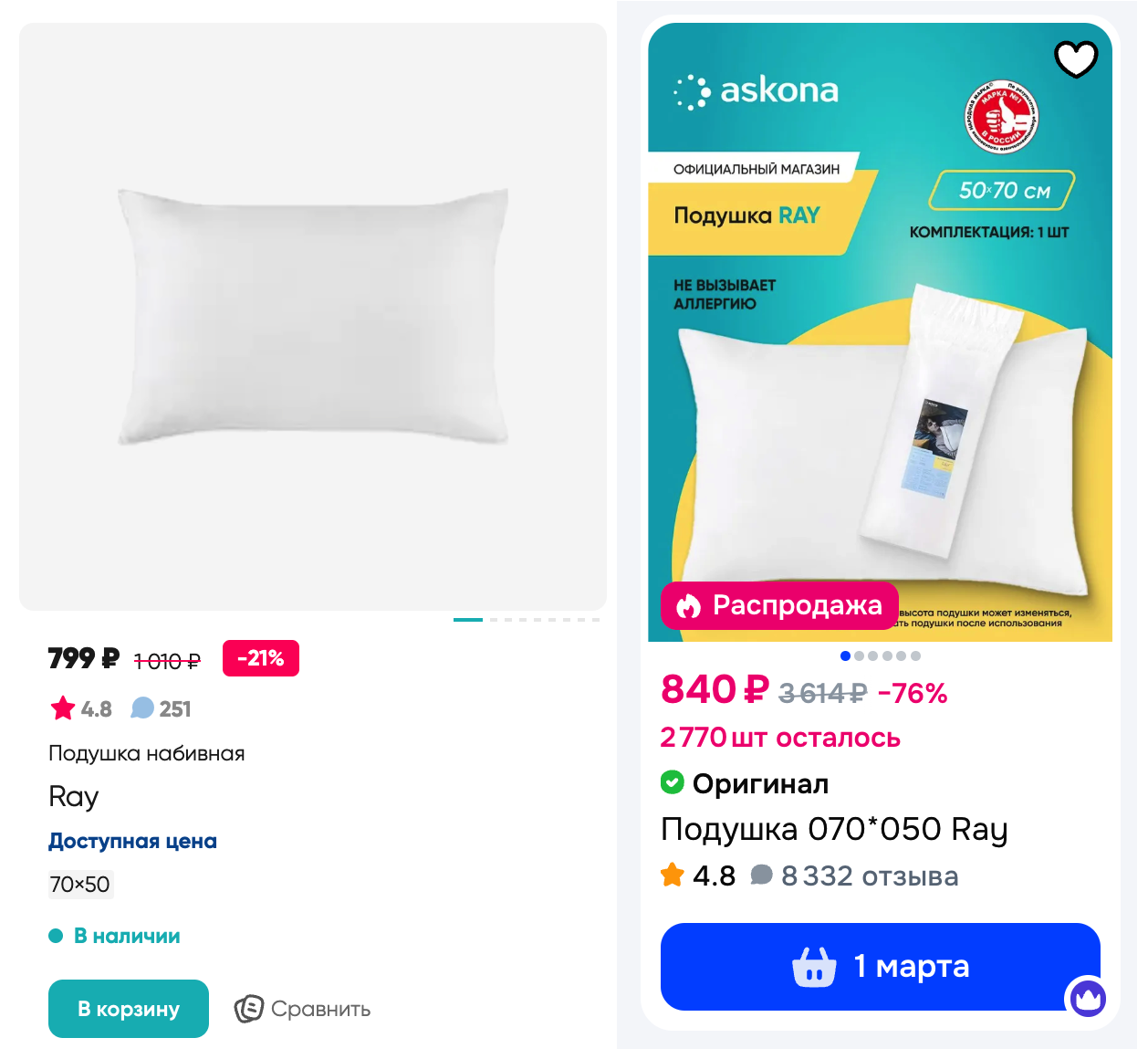Viewport: 1148px width, 1059px height.
Task: Click the orange star rating icon
Action: pyautogui.click(x=673, y=875)
